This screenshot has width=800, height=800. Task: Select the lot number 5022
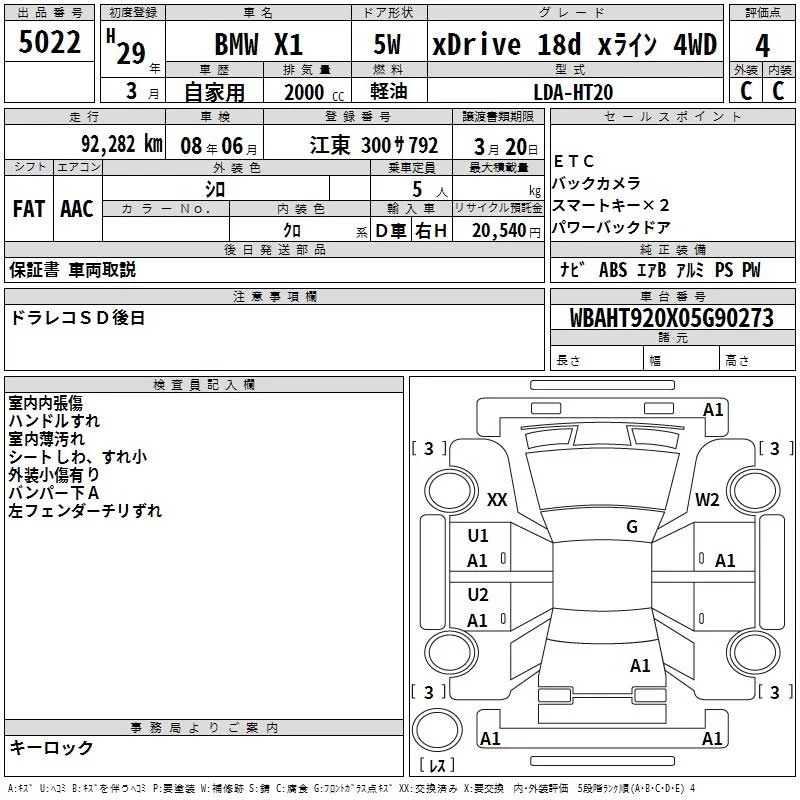click(x=50, y=45)
